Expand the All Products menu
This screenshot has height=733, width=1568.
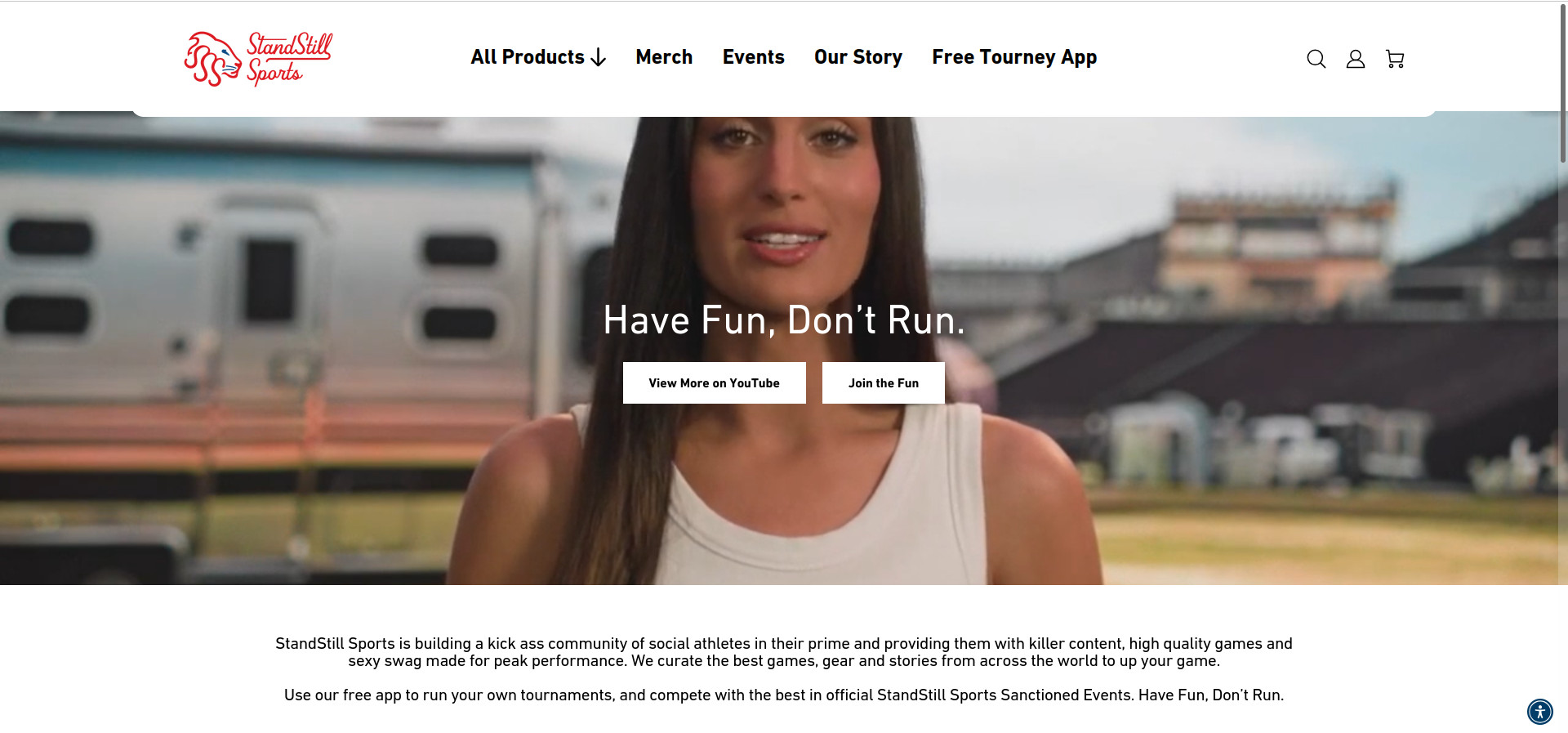(538, 57)
